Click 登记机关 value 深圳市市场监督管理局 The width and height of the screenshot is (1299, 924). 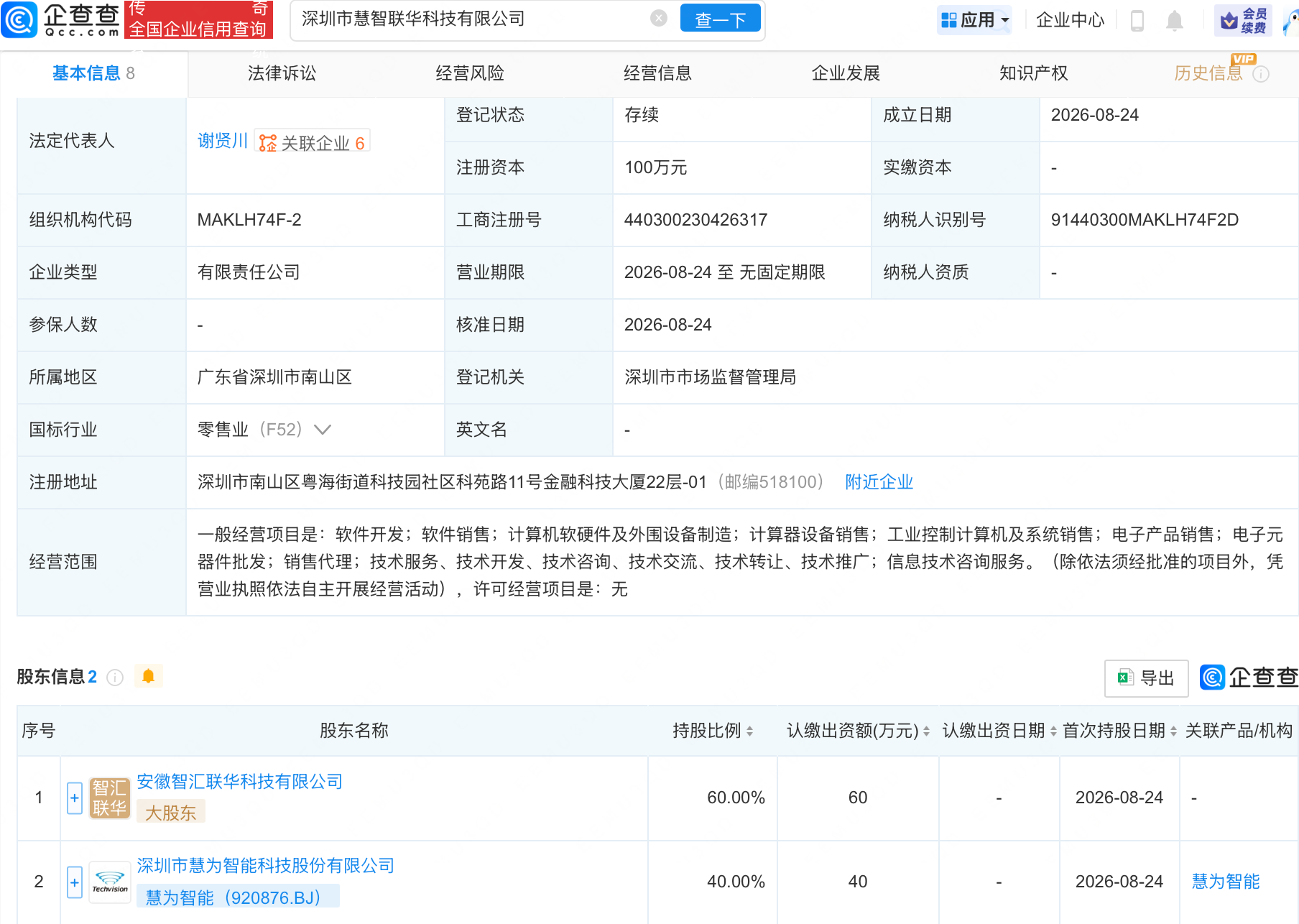point(711,377)
